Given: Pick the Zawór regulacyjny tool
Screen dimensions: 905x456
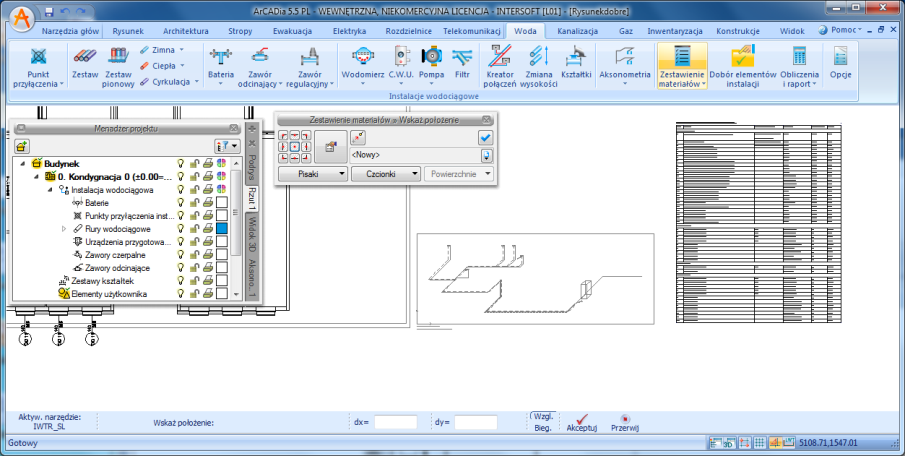Looking at the screenshot, I should (310, 67).
